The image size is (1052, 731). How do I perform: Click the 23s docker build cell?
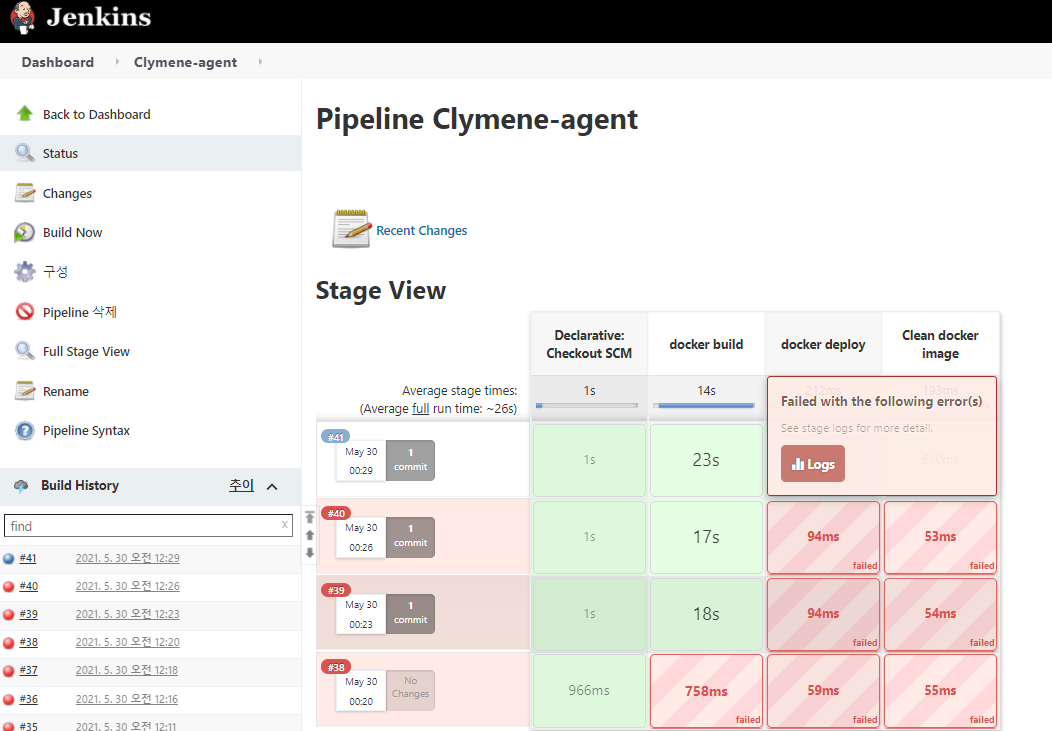706,460
